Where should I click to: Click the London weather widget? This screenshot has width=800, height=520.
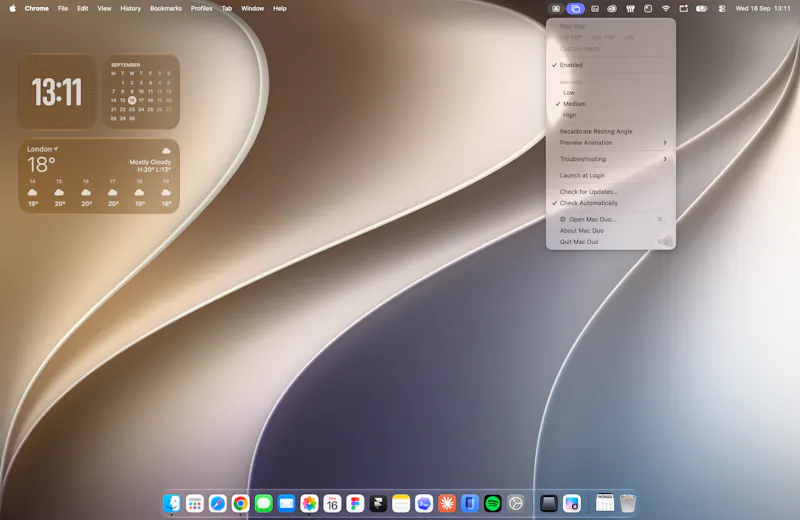pyautogui.click(x=99, y=176)
